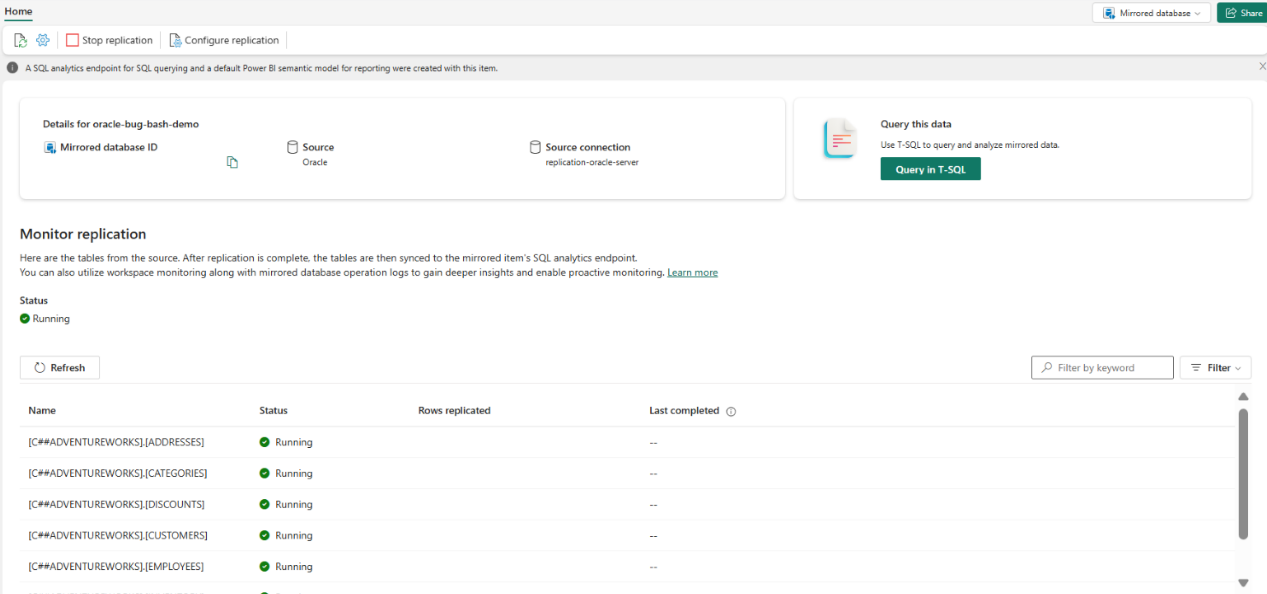Click the Query in T-SQL button

pyautogui.click(x=930, y=168)
